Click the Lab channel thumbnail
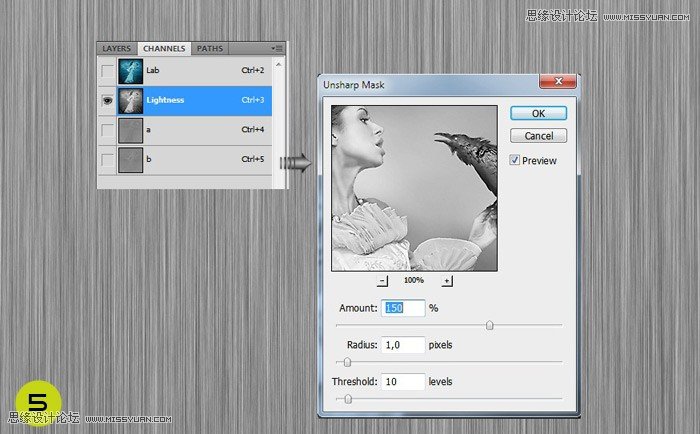Image resolution: width=700 pixels, height=434 pixels. [x=130, y=71]
